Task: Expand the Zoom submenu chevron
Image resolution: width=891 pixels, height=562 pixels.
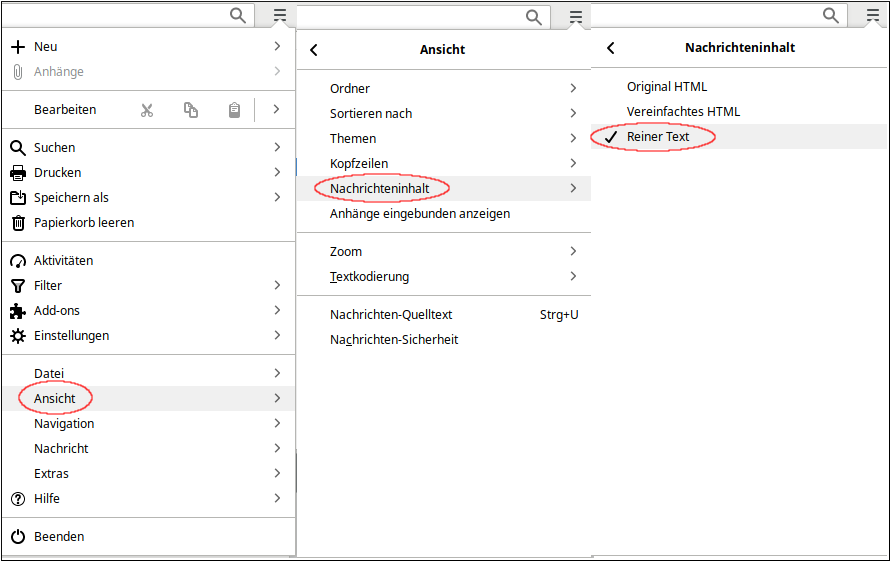Action: (x=573, y=252)
